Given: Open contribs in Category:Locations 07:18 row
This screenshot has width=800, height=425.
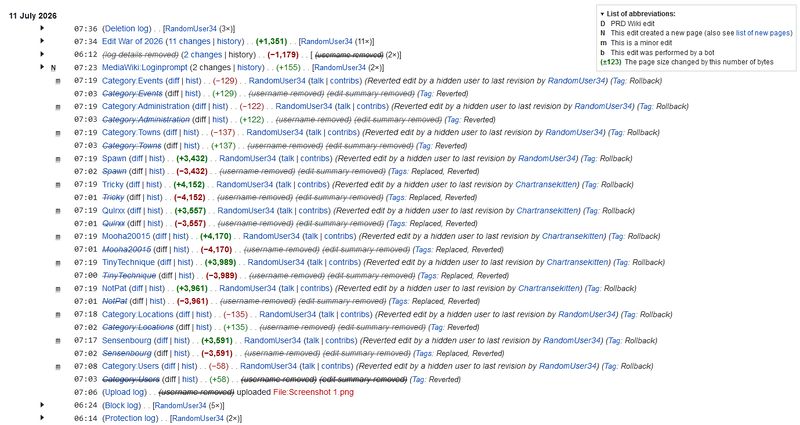Looking at the screenshot, I should pyautogui.click(x=355, y=314).
